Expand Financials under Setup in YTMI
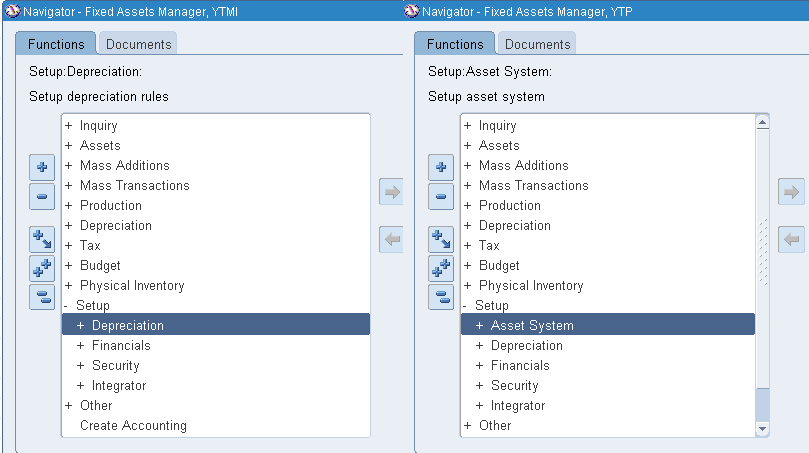This screenshot has height=453, width=809. point(80,346)
